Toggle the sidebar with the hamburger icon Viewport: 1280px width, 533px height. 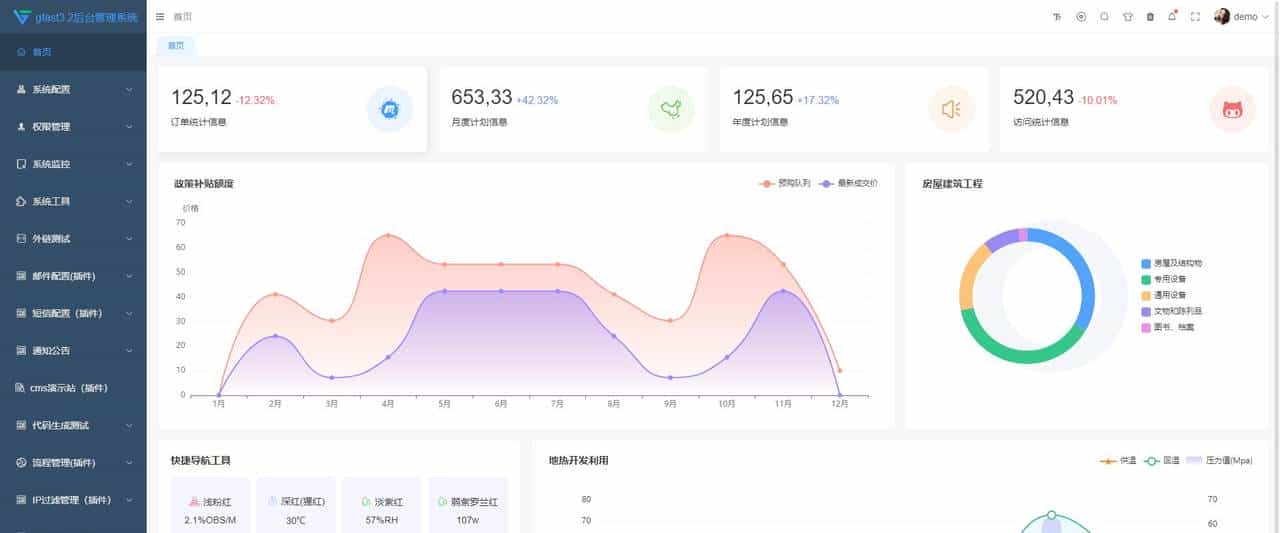[160, 16]
